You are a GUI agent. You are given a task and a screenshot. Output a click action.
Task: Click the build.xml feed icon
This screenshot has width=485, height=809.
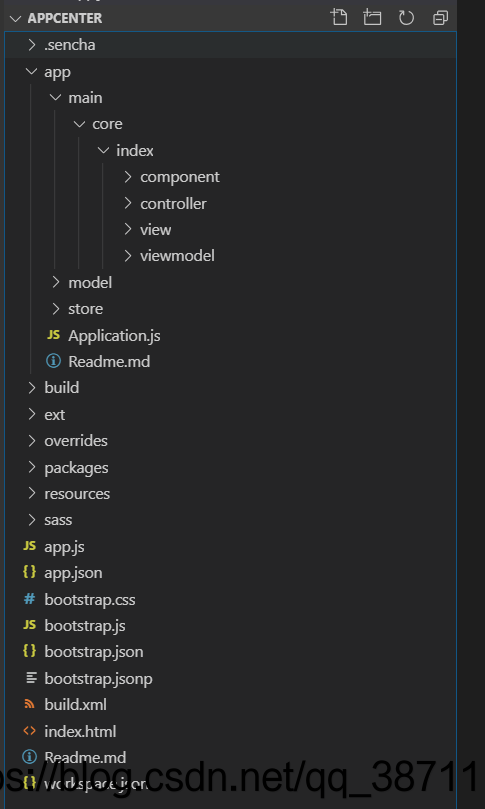pos(29,704)
